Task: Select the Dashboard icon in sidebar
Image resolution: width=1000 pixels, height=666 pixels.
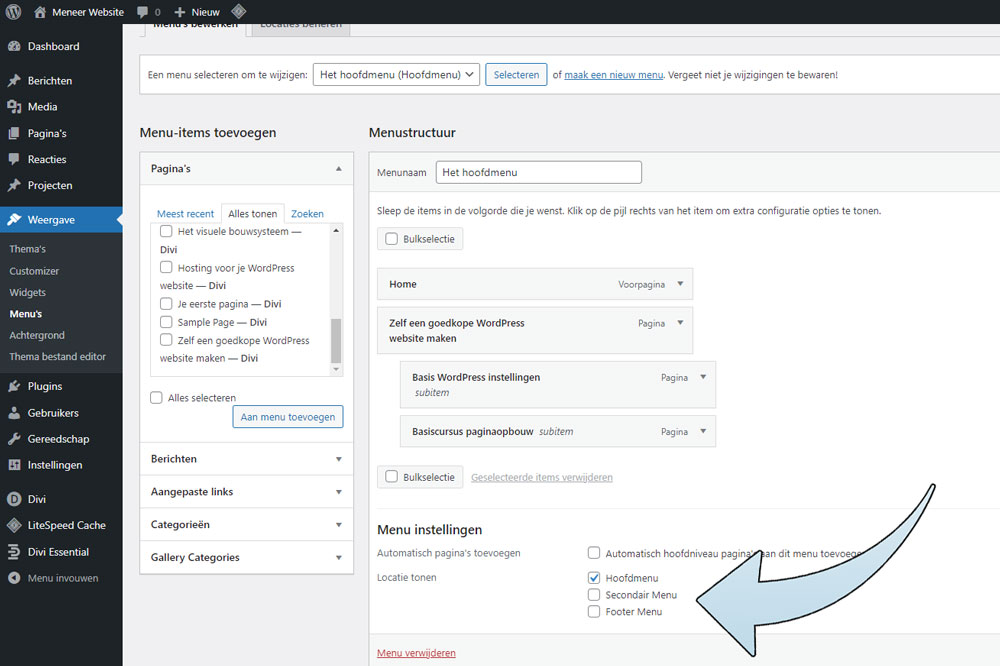Action: coord(14,46)
